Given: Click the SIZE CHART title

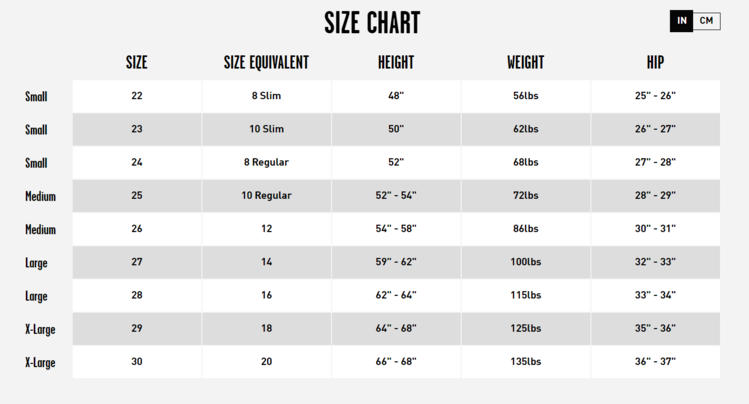Looking at the screenshot, I should click(x=372, y=23).
